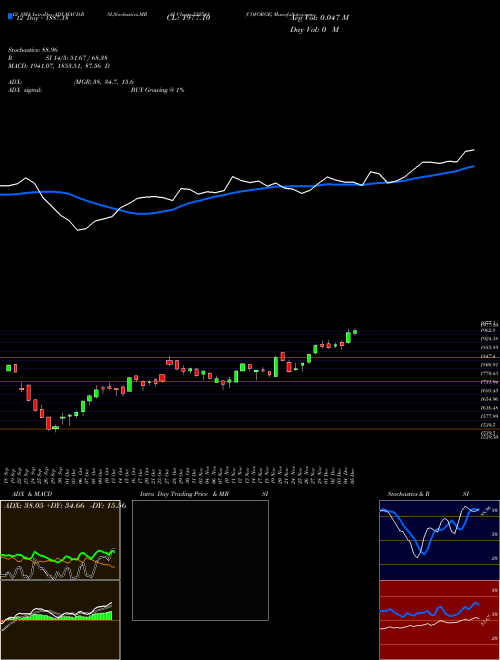The height and width of the screenshot is (660, 500).
Task: Click the first date label on the axis
Action: [8, 476]
